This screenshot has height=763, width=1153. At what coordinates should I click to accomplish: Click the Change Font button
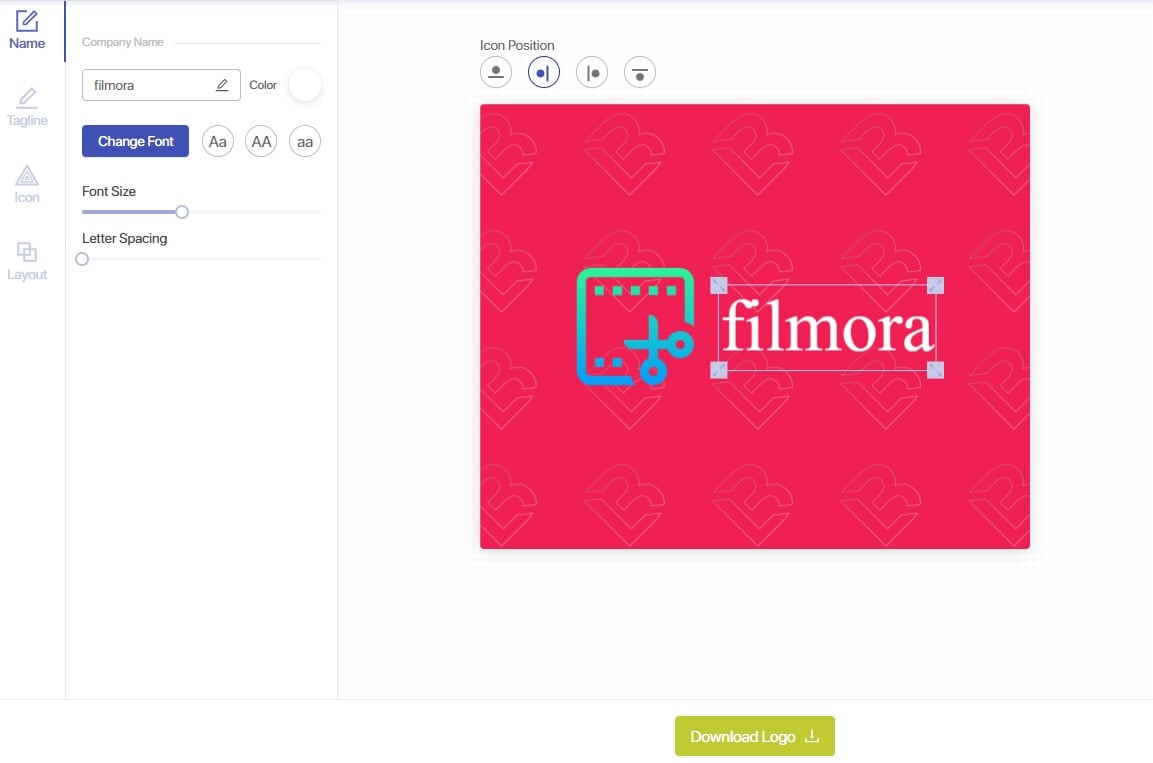[x=135, y=141]
